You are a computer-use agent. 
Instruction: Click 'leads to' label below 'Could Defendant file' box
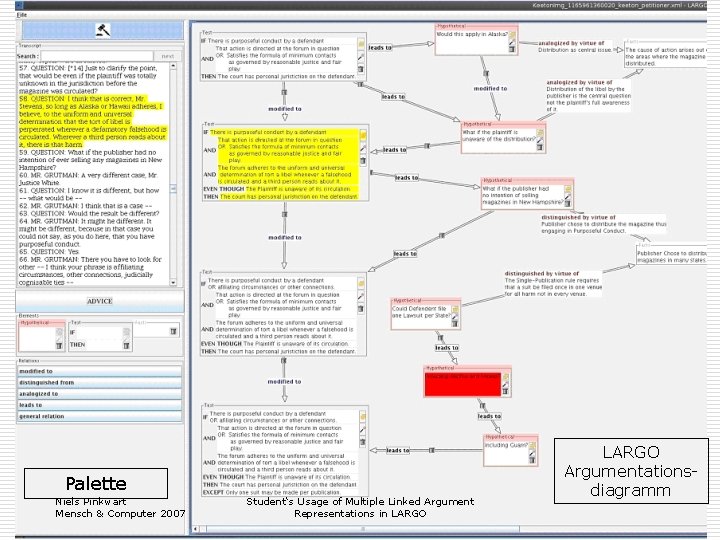pos(447,348)
